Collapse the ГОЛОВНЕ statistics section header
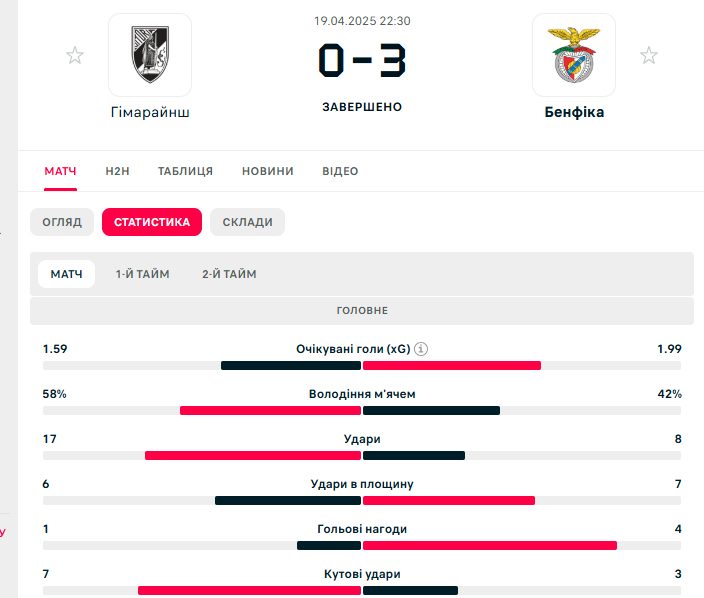704x598 pixels. pos(362,310)
